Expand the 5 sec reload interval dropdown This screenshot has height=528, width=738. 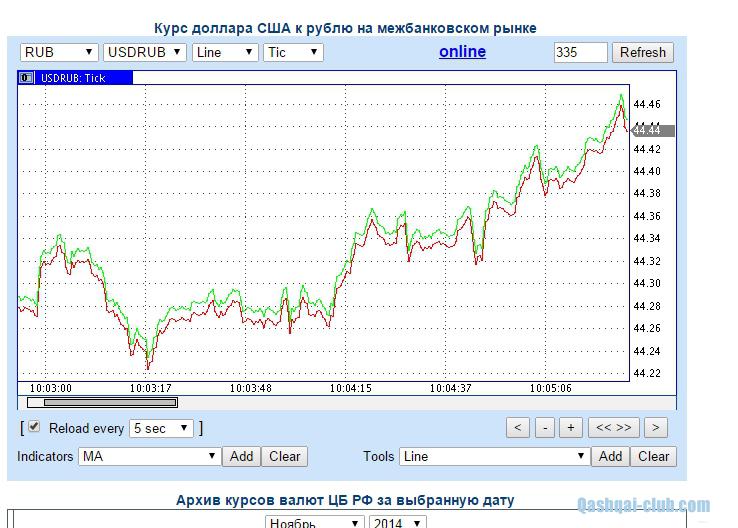click(161, 428)
